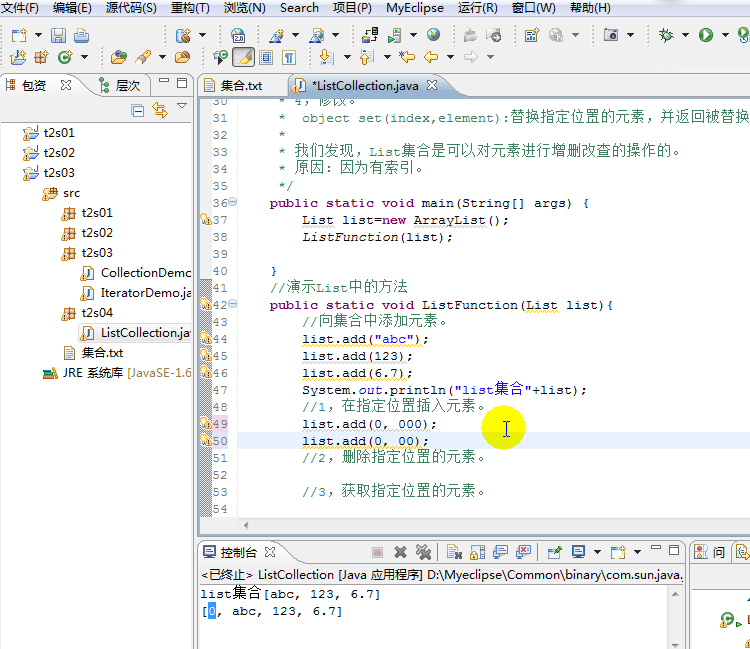Click the deploy server icon
This screenshot has width=750, height=649.
pyautogui.click(x=370, y=35)
